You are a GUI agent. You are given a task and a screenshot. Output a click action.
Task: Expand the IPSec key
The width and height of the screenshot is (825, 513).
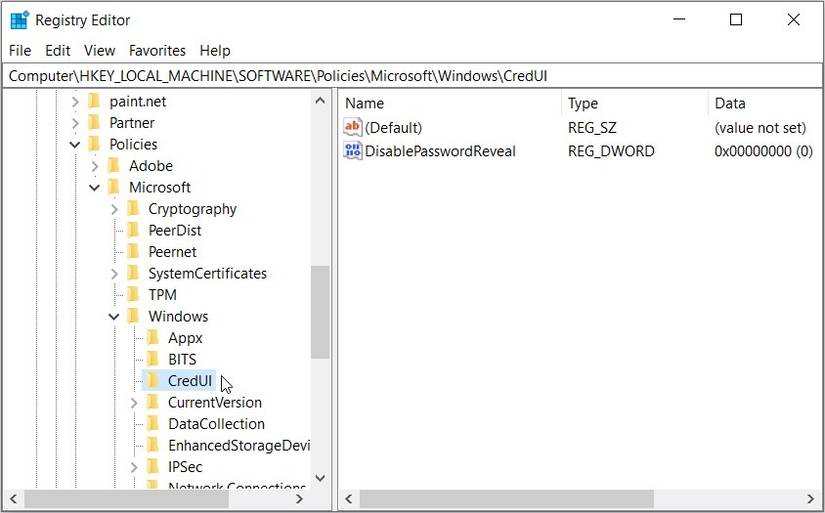click(134, 467)
